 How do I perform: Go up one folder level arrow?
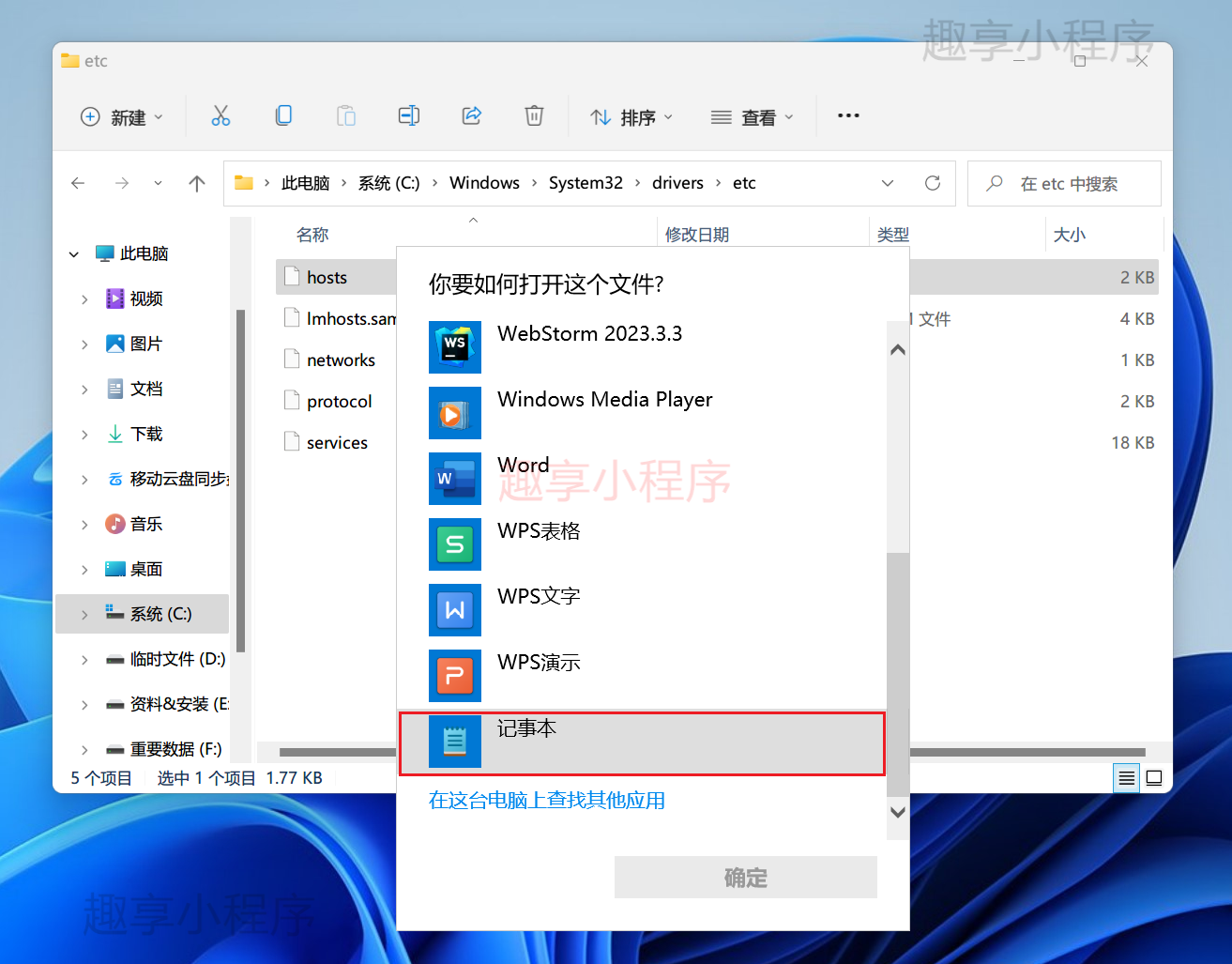pos(197,183)
